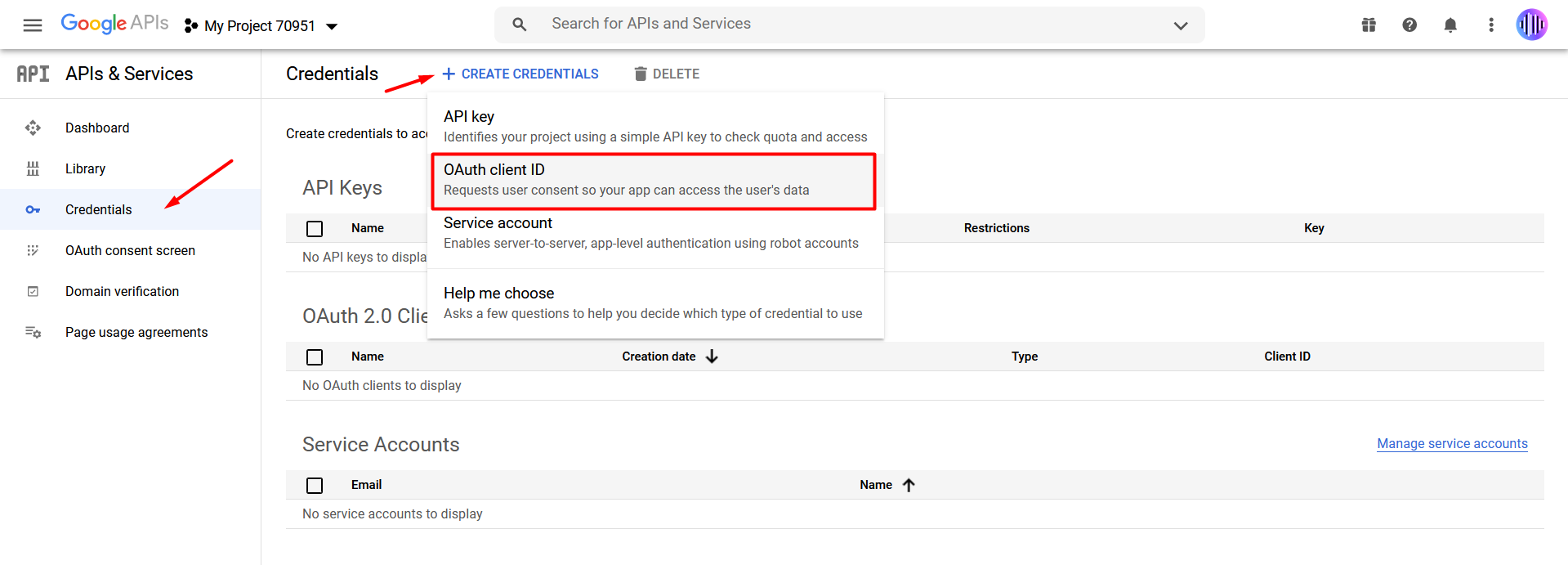Viewport: 1568px width, 565px height.
Task: Click the trash can Delete icon
Action: click(641, 74)
